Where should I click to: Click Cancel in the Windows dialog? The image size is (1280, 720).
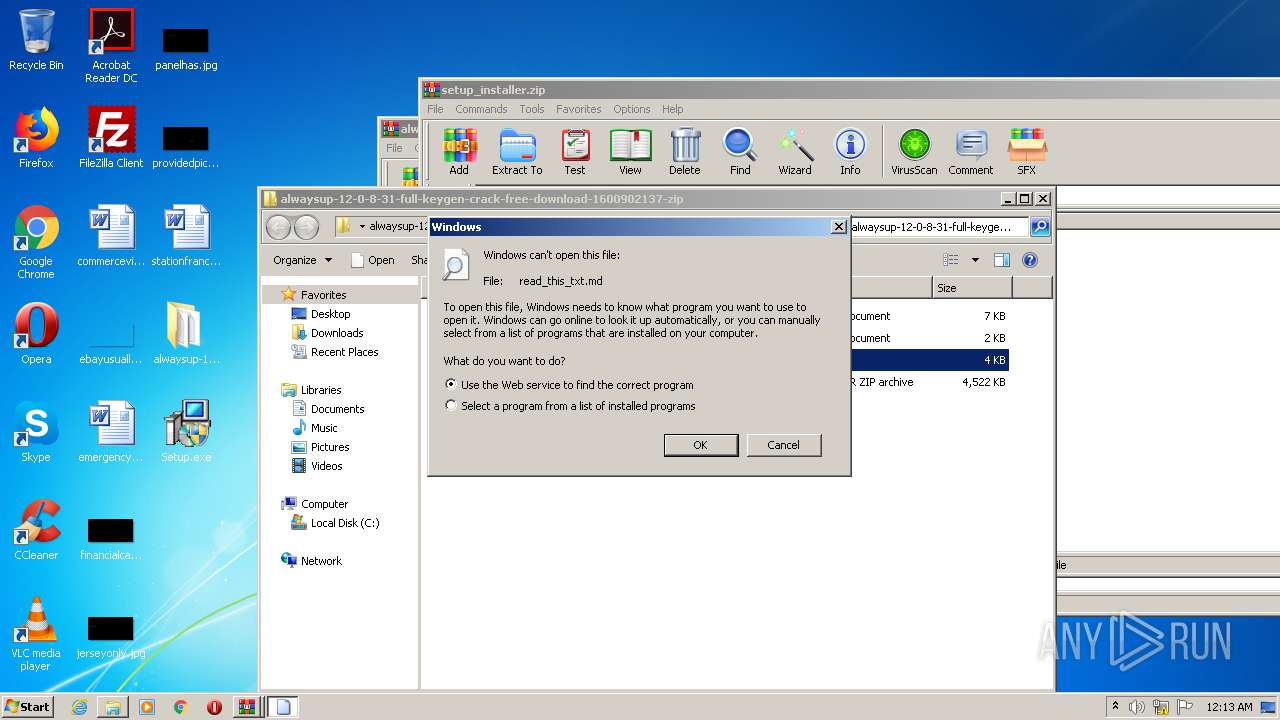[x=784, y=445]
